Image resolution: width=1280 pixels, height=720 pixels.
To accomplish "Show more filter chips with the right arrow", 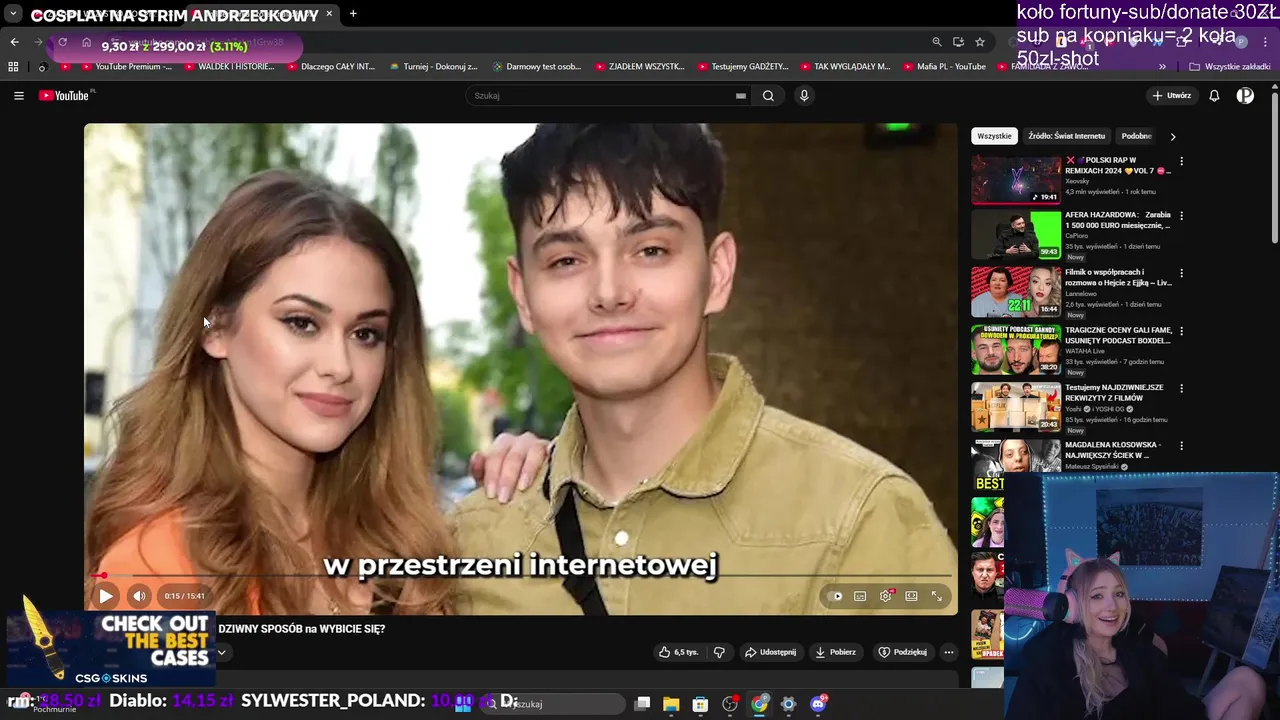I will pos(1173,136).
